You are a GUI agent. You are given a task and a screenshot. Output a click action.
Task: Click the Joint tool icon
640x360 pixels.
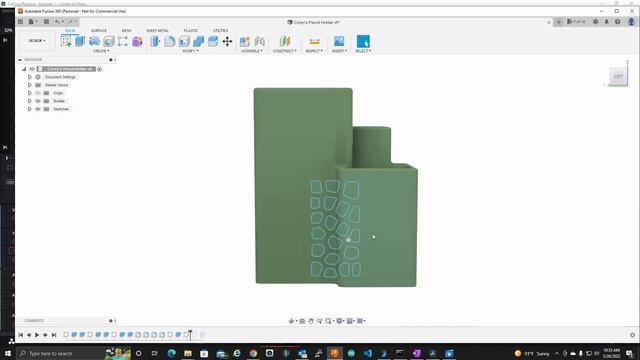click(x=260, y=41)
